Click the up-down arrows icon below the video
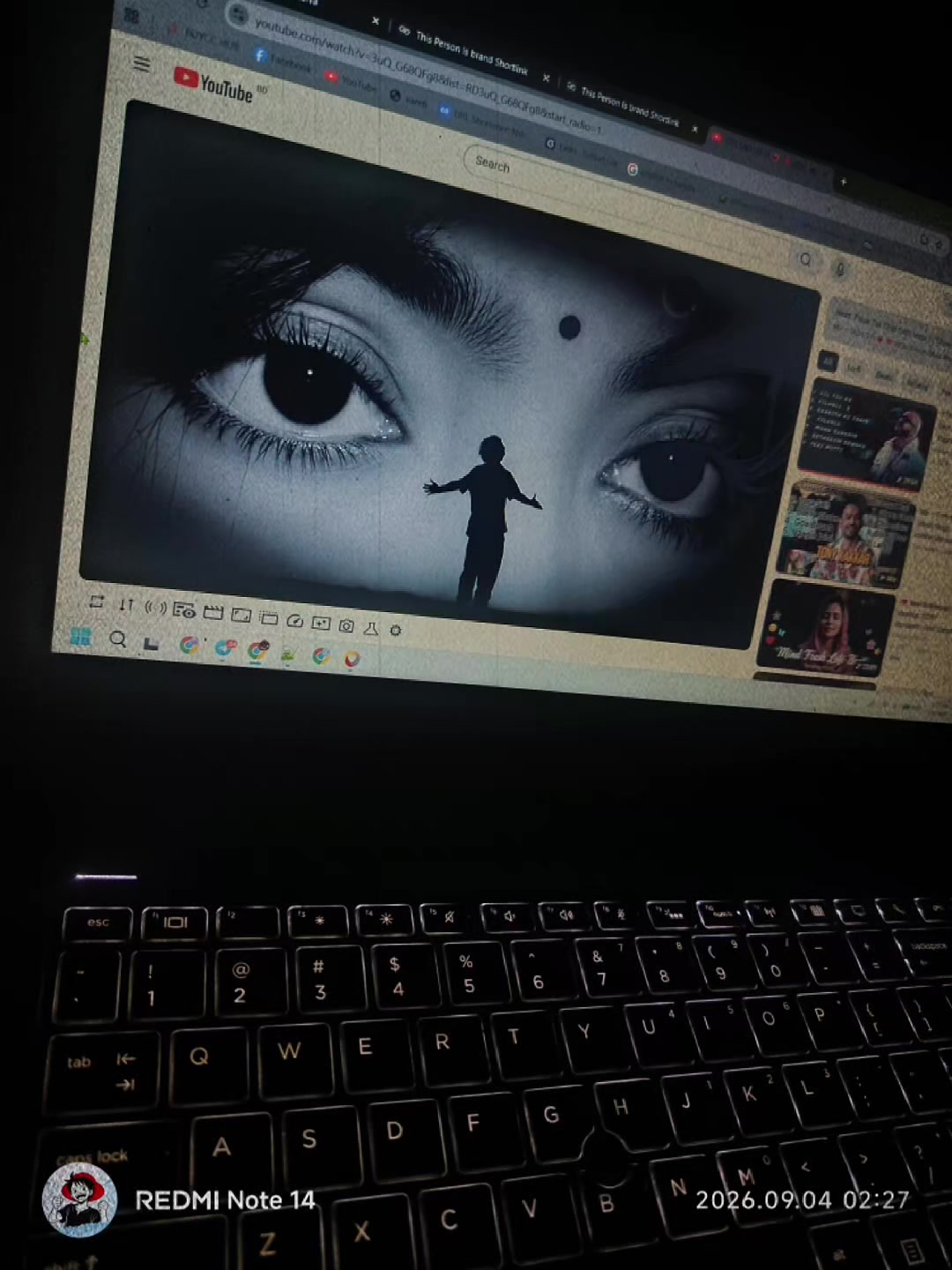The height and width of the screenshot is (1270, 952). 126,604
